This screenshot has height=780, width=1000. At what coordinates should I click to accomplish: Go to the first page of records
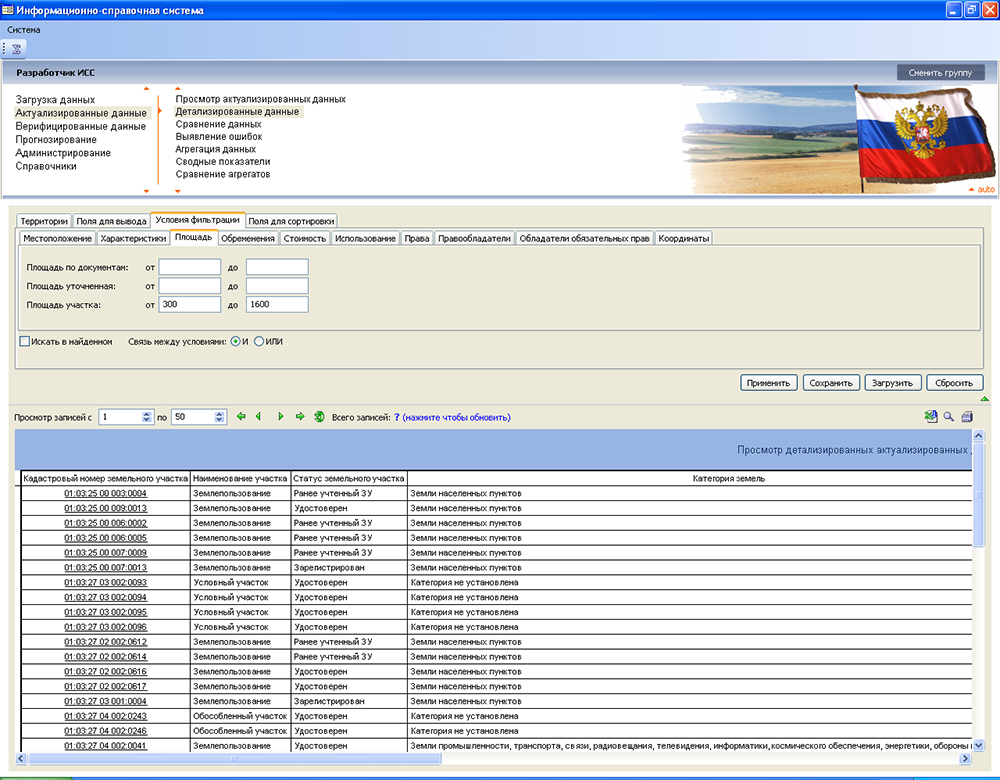(x=240, y=417)
